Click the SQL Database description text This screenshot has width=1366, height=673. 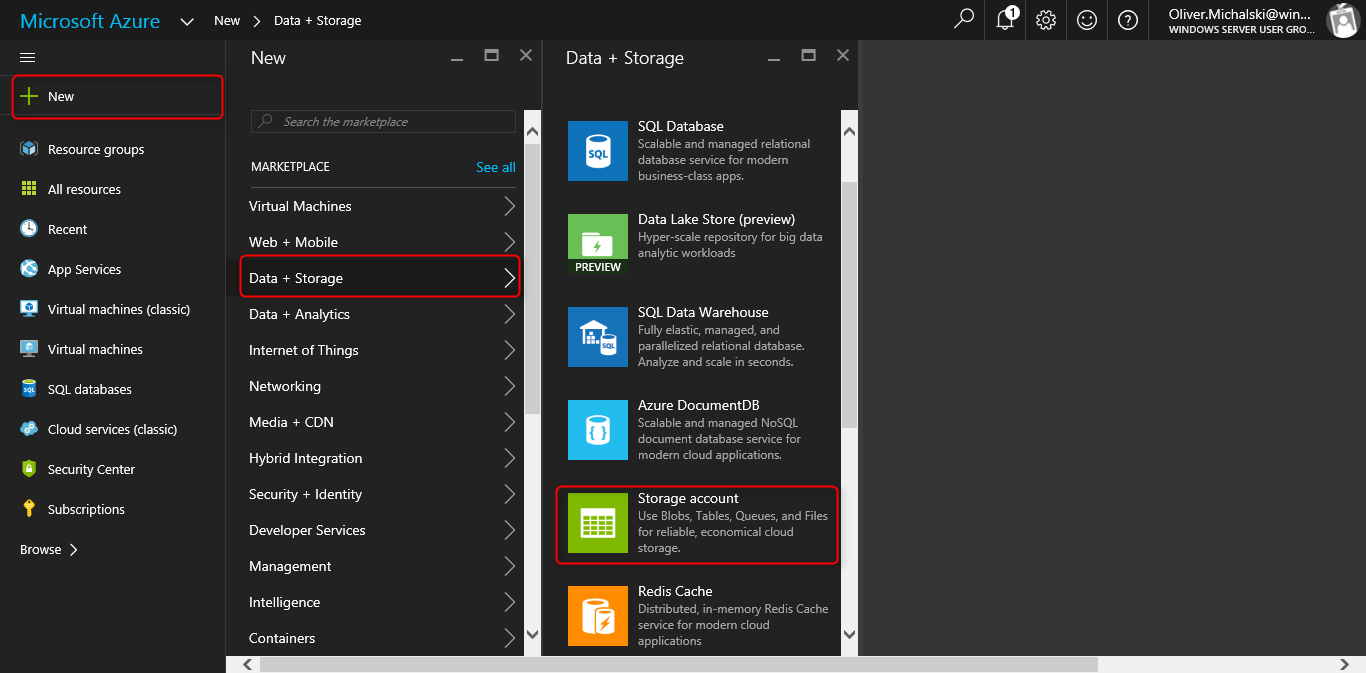click(x=724, y=160)
